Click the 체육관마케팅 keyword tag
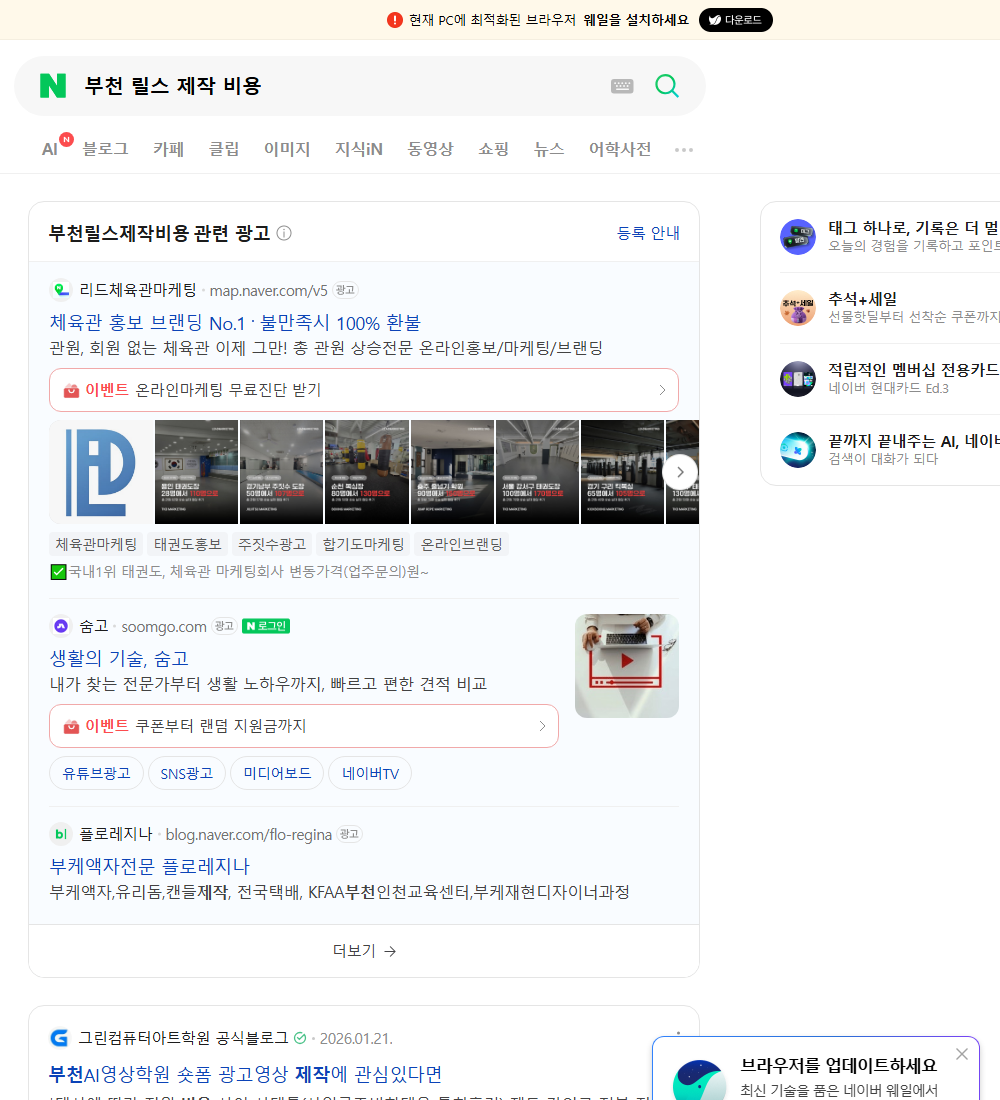The height and width of the screenshot is (1100, 1000). coord(96,544)
